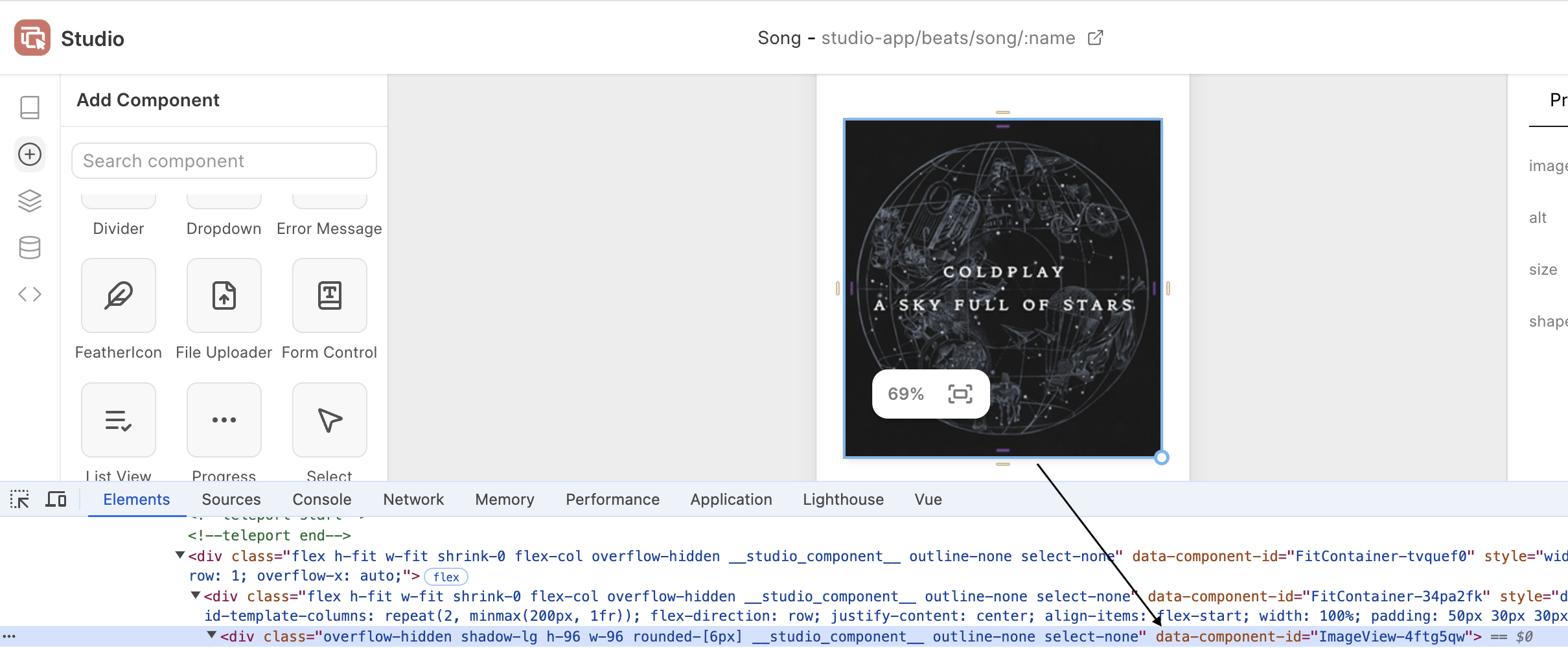The image size is (1568, 648).
Task: Click the Dropdown component label
Action: click(x=224, y=229)
